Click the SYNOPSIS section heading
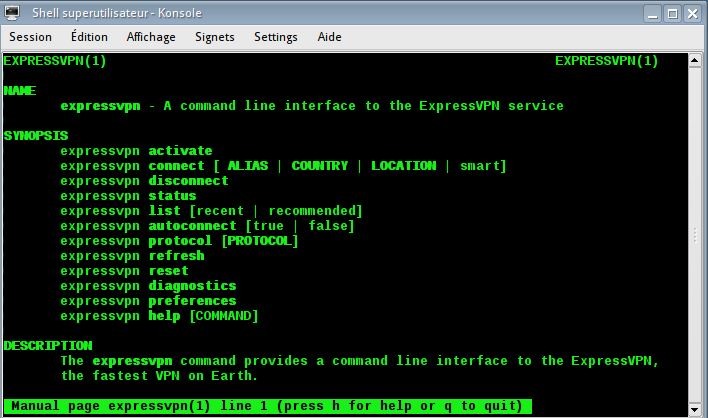Screen dimensions: 708x418 click(x=36, y=136)
